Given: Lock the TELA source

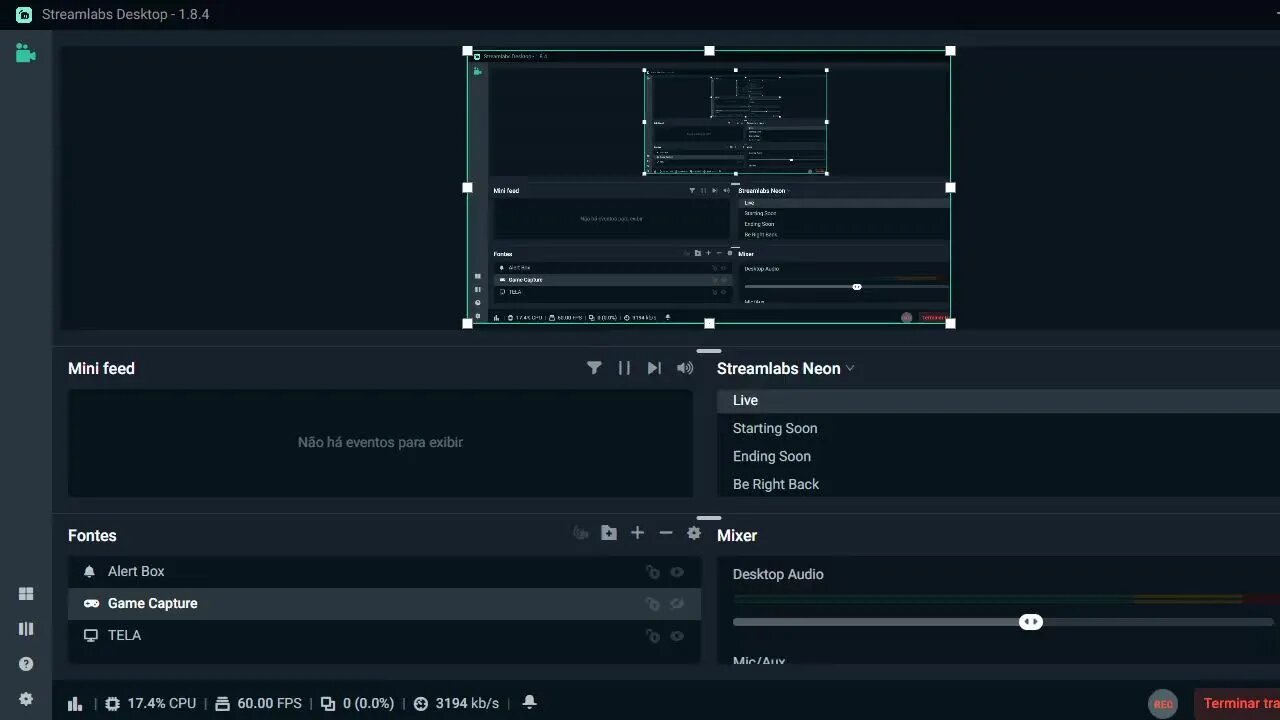Looking at the screenshot, I should click(x=653, y=636).
